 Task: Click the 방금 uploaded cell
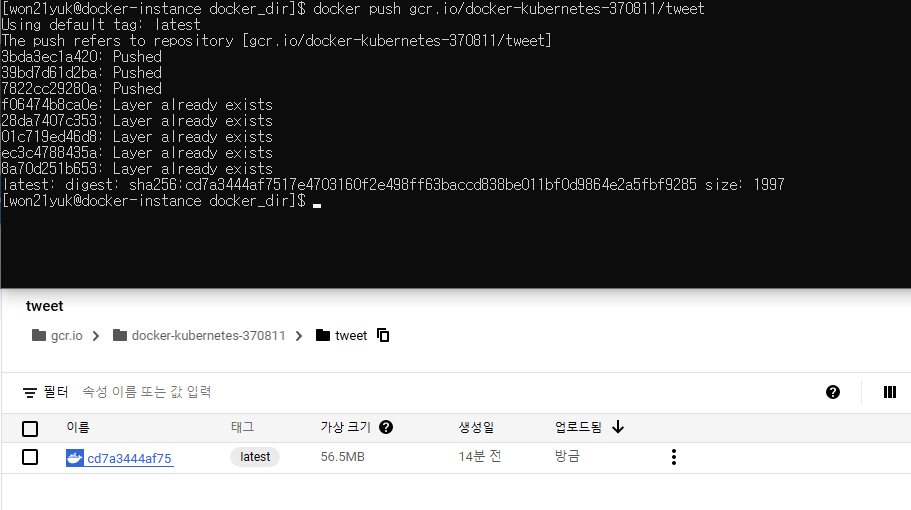click(567, 457)
